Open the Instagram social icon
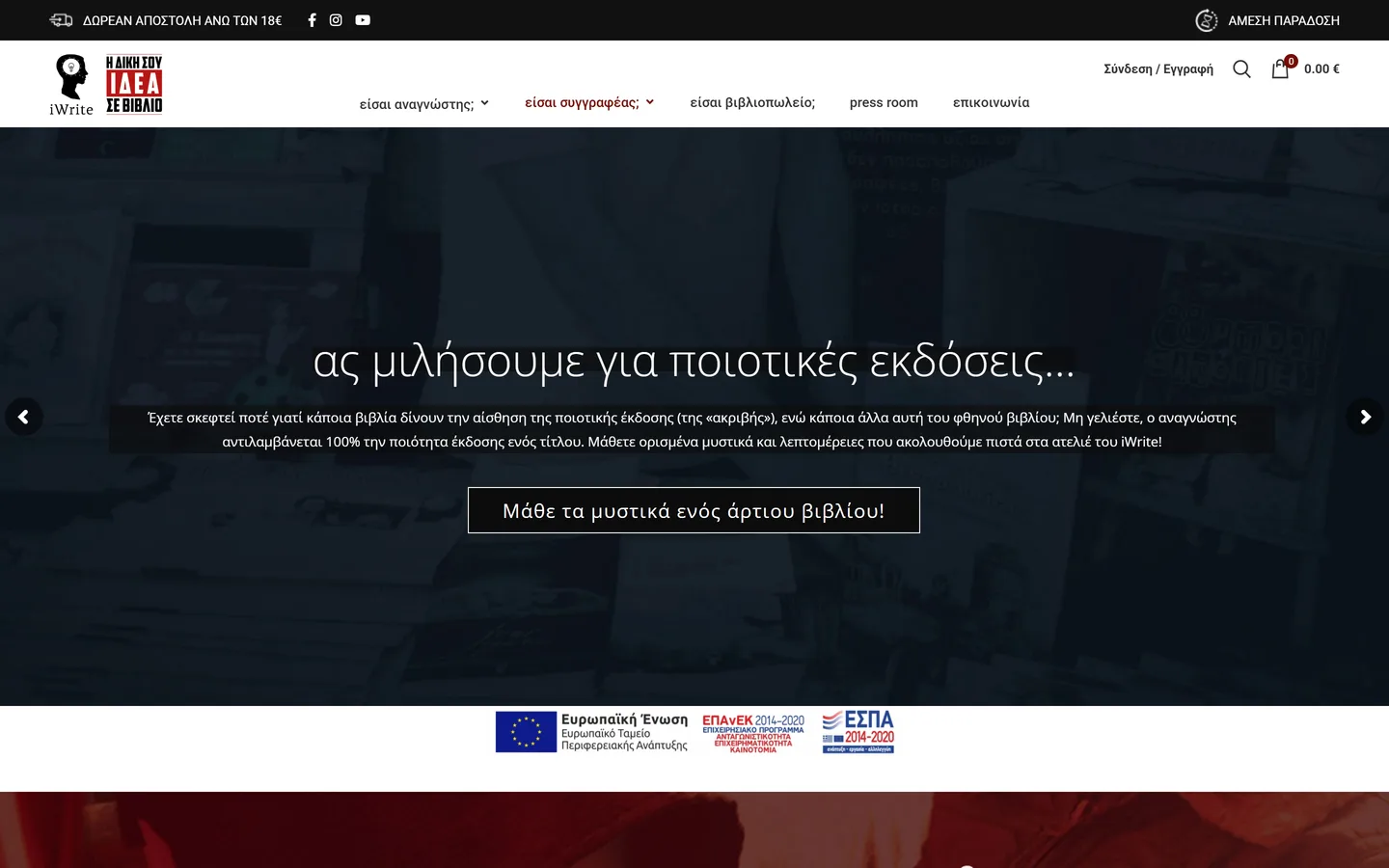 pos(336,20)
